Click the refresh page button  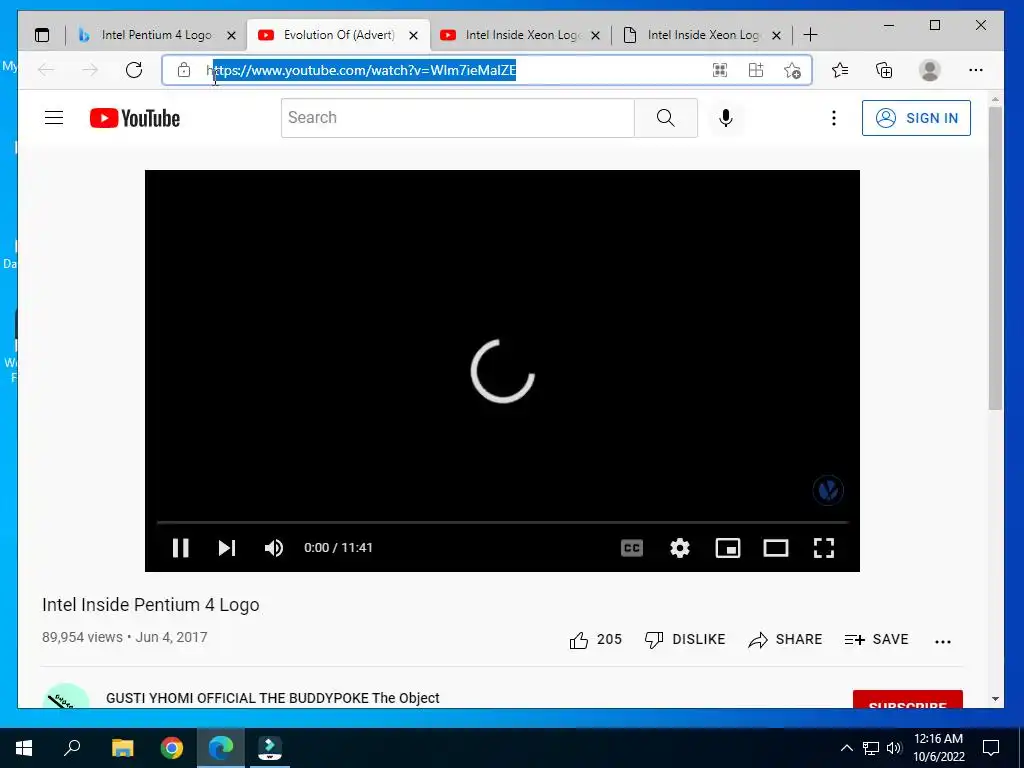tap(134, 70)
